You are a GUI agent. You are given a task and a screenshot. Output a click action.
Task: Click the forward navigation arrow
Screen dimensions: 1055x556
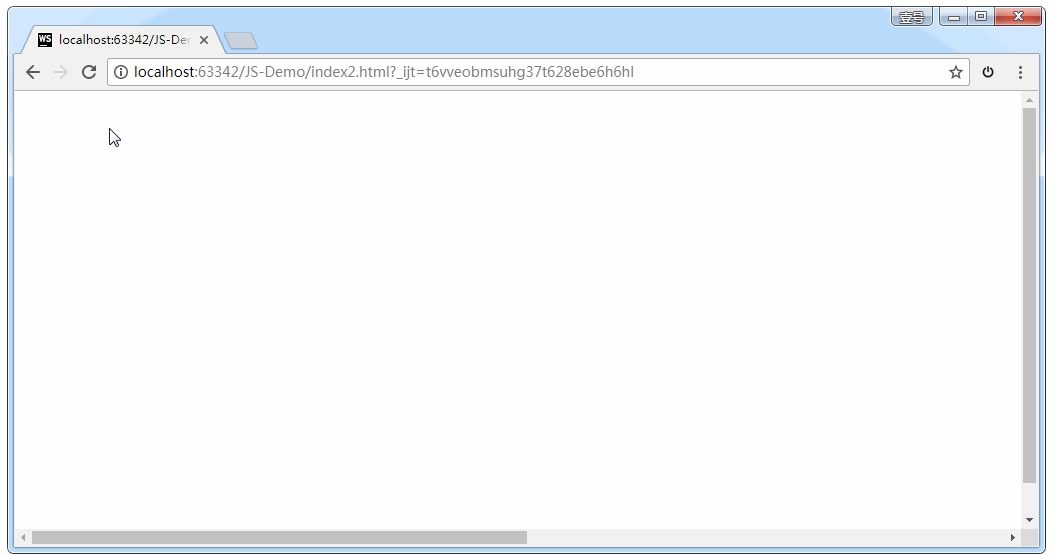(x=61, y=72)
